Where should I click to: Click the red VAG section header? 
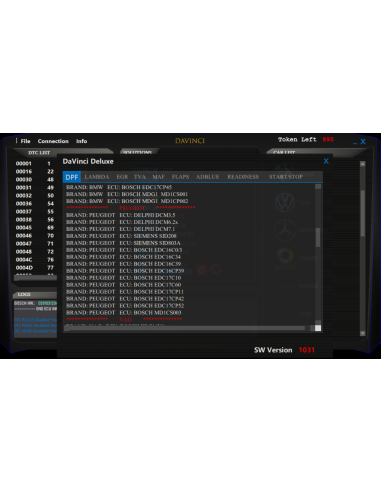pyautogui.click(x=125, y=319)
